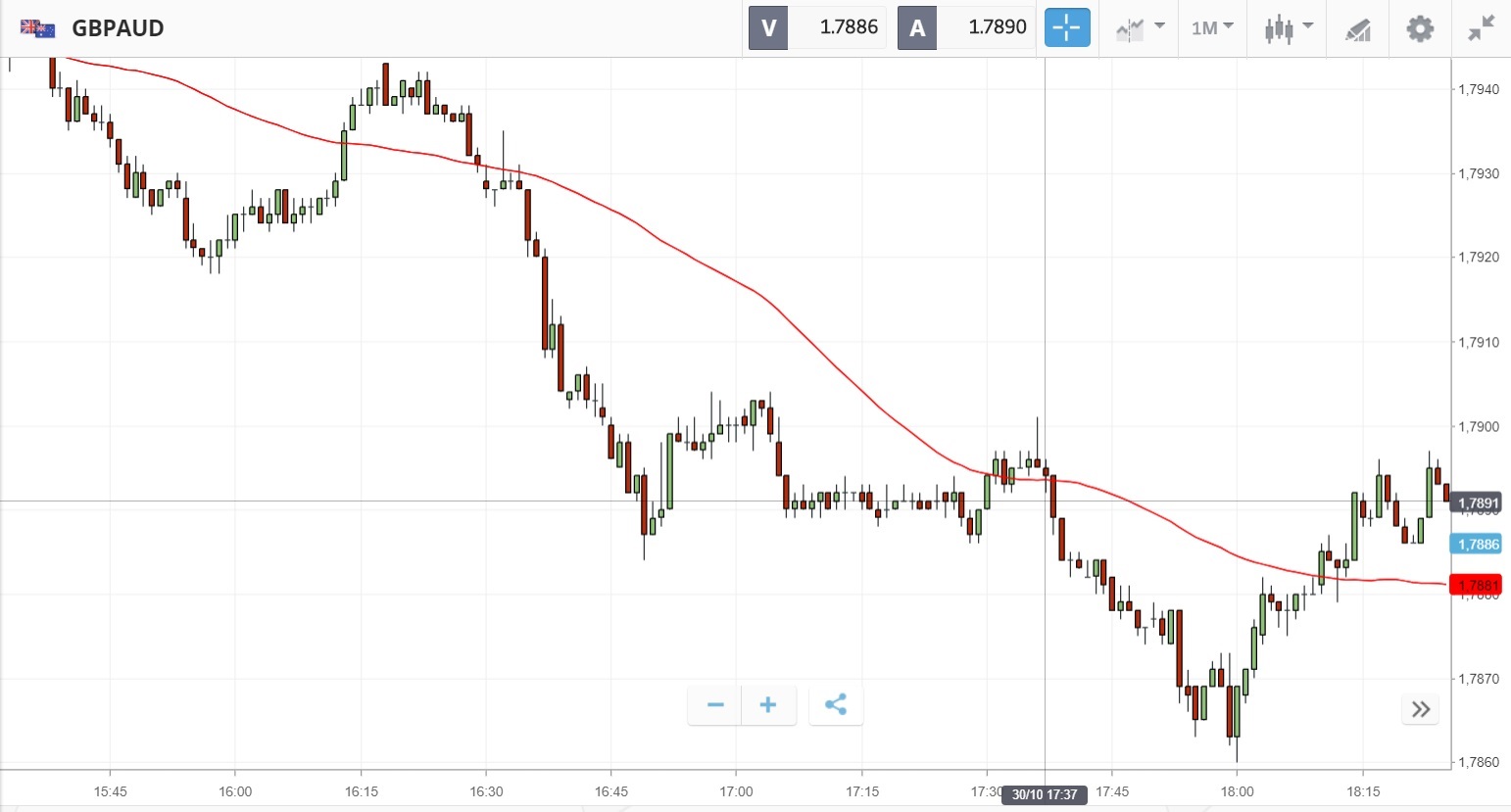Click the 1.7891 crosshair price label
Screen dimensions: 1511x812
point(1478,503)
